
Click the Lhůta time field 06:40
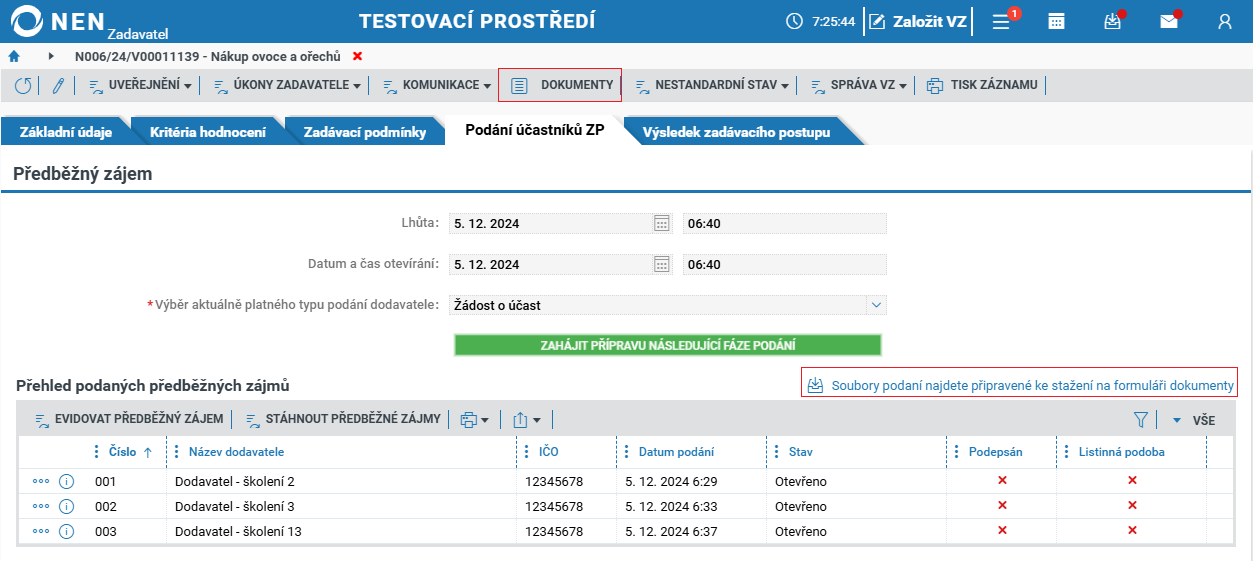(785, 223)
